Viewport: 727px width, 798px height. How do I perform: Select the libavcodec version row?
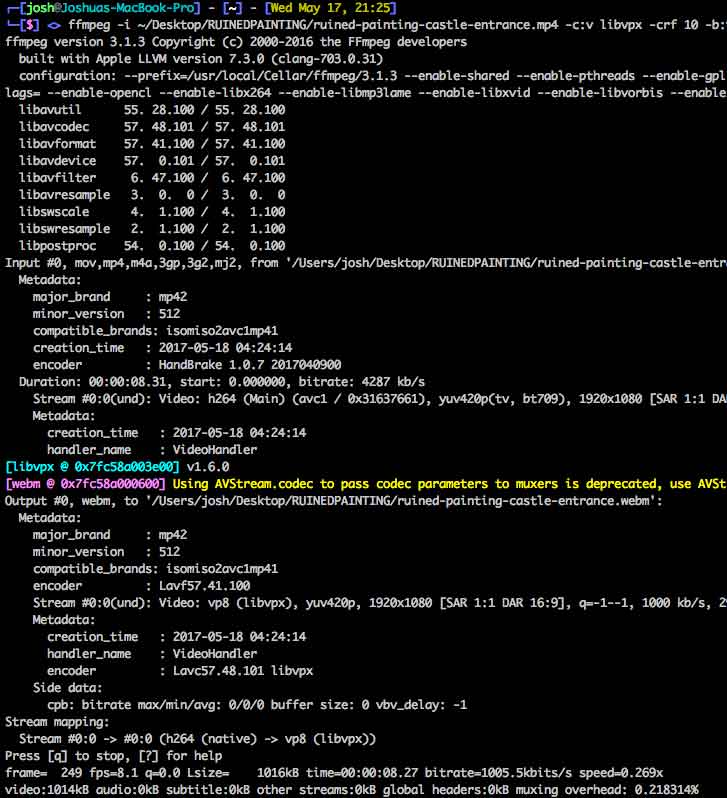pyautogui.click(x=152, y=127)
